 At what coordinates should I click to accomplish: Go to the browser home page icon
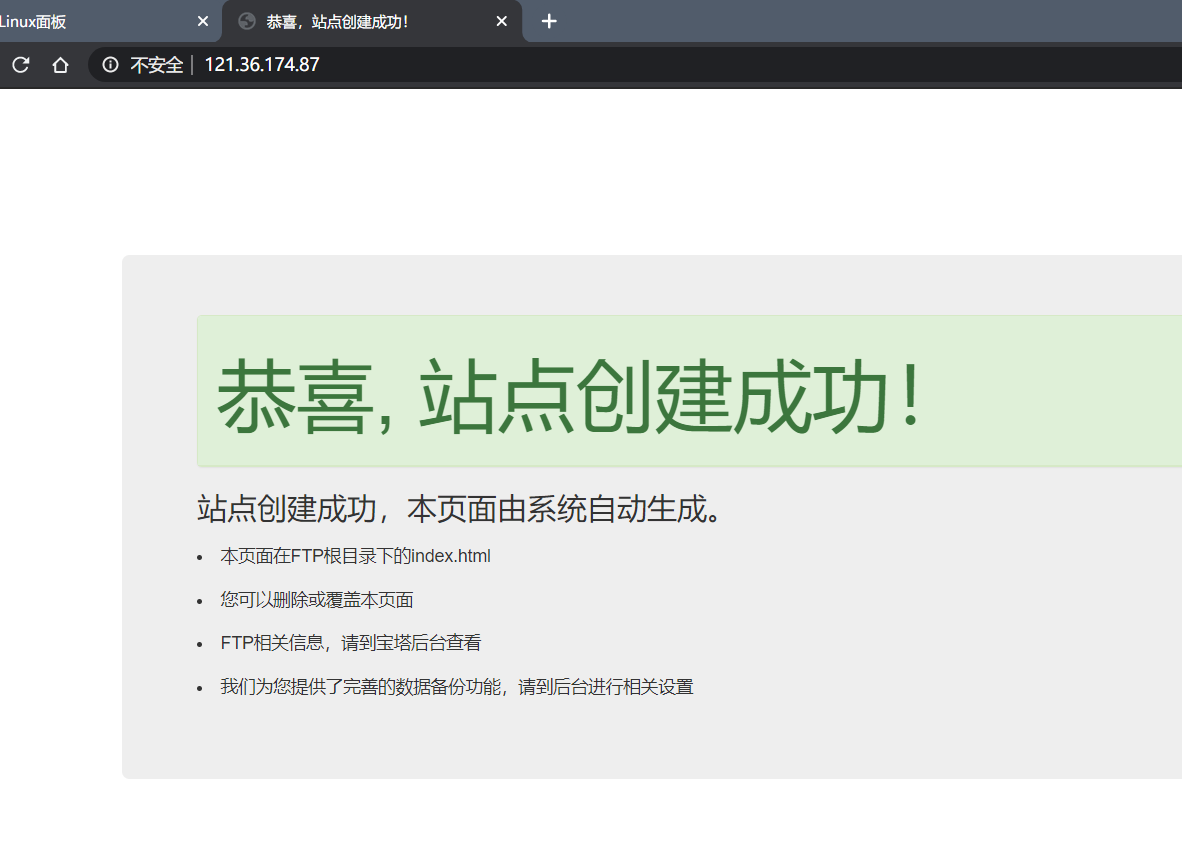tap(60, 65)
